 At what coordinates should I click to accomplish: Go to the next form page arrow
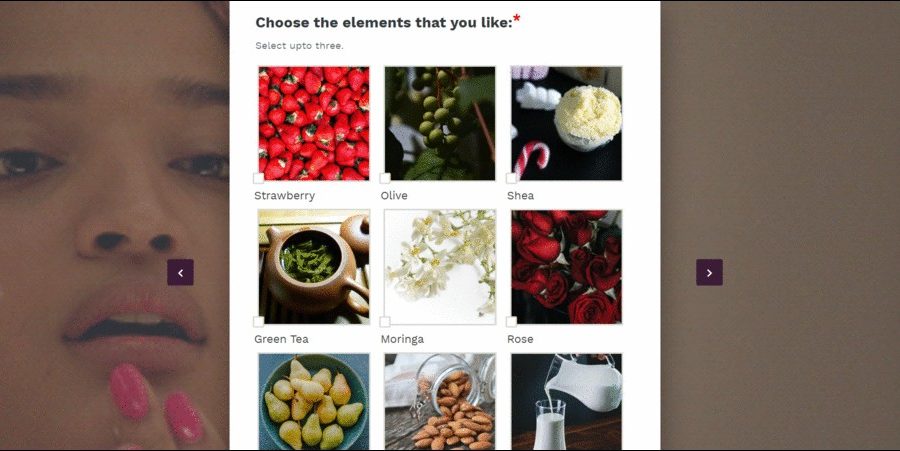click(x=709, y=273)
